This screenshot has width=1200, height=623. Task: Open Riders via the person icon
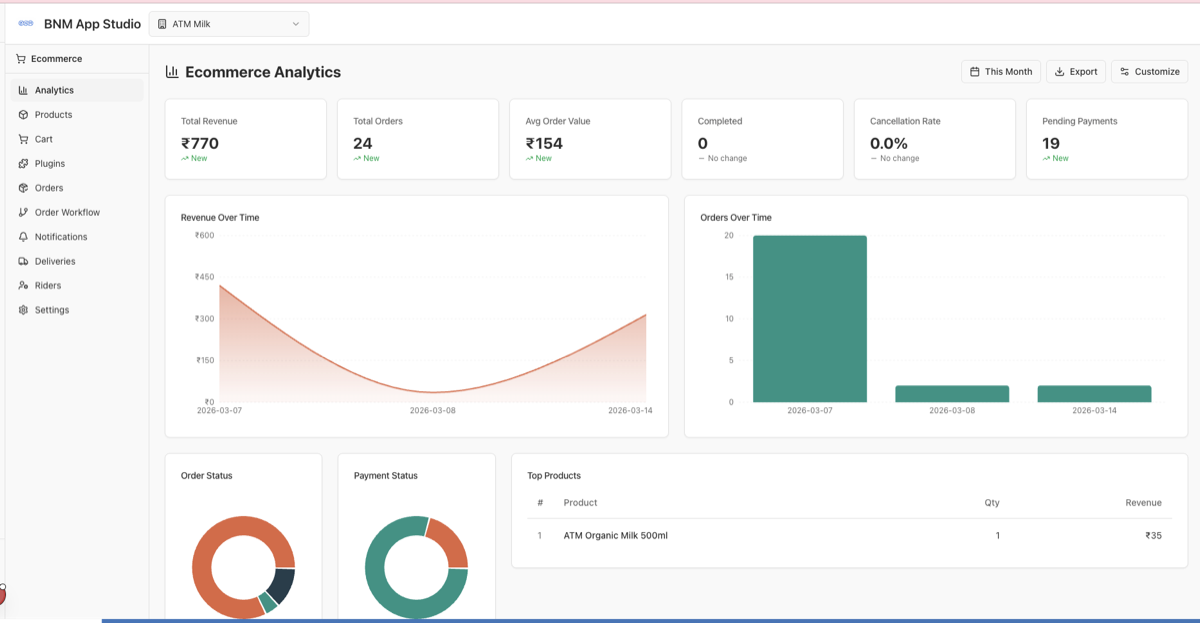point(21,285)
